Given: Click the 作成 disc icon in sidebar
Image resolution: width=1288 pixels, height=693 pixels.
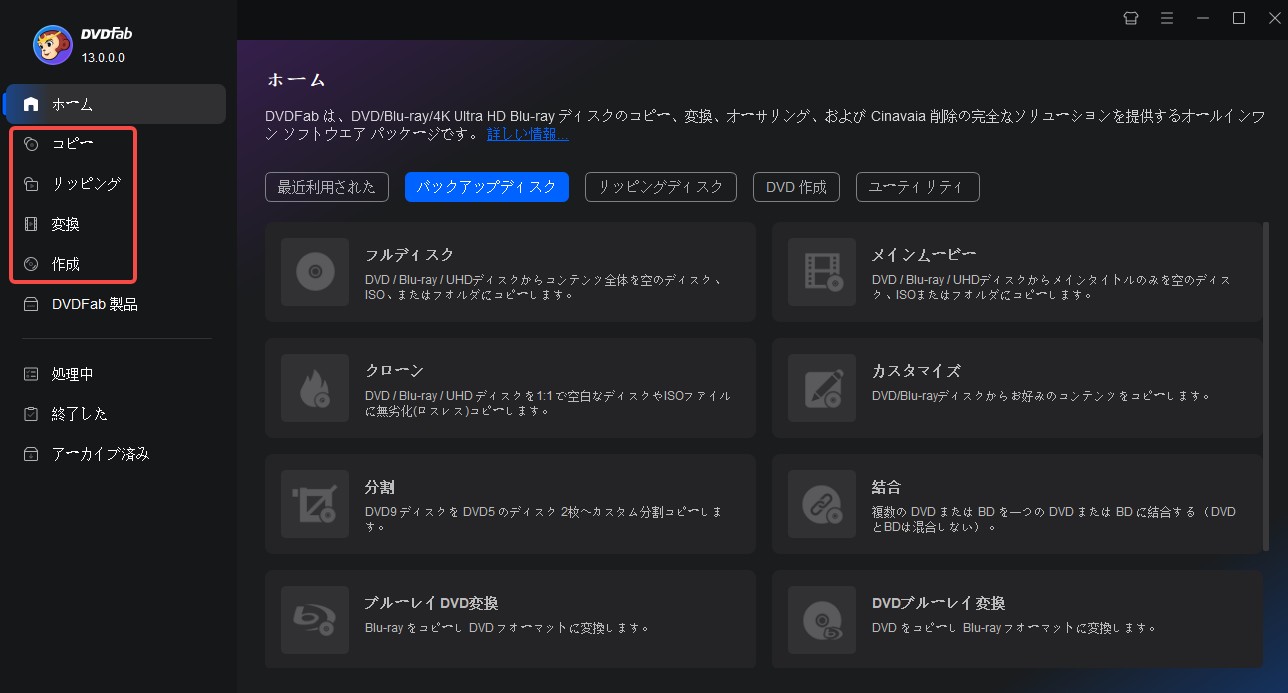Looking at the screenshot, I should pos(31,264).
